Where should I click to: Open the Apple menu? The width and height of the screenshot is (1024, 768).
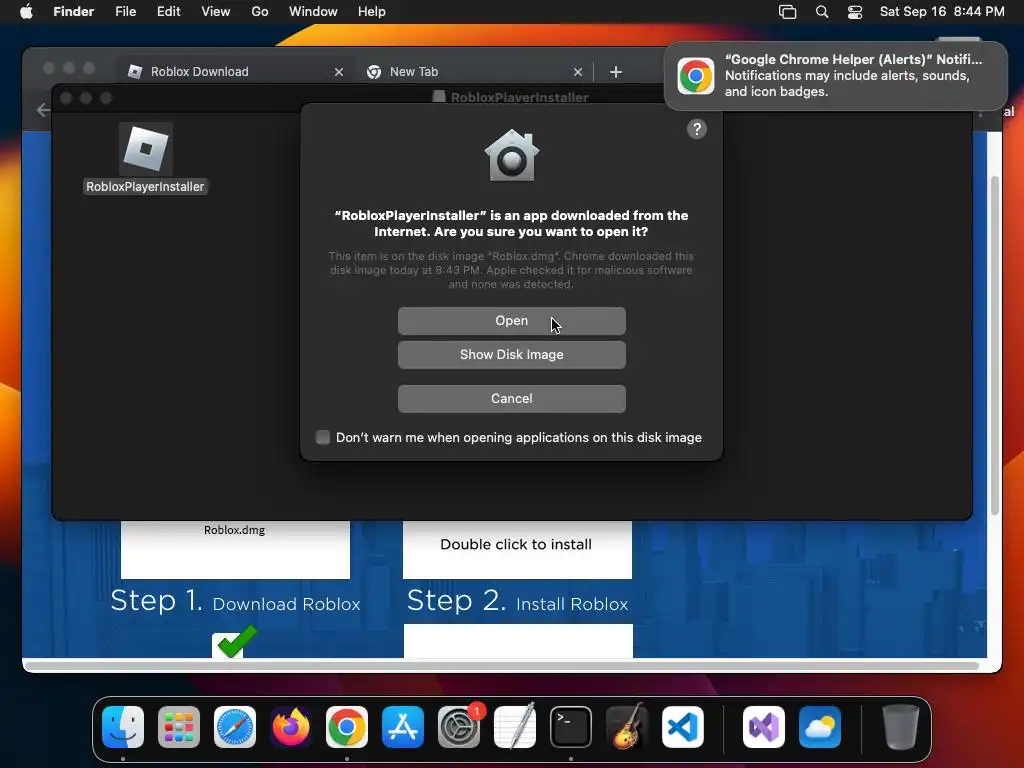[x=26, y=12]
